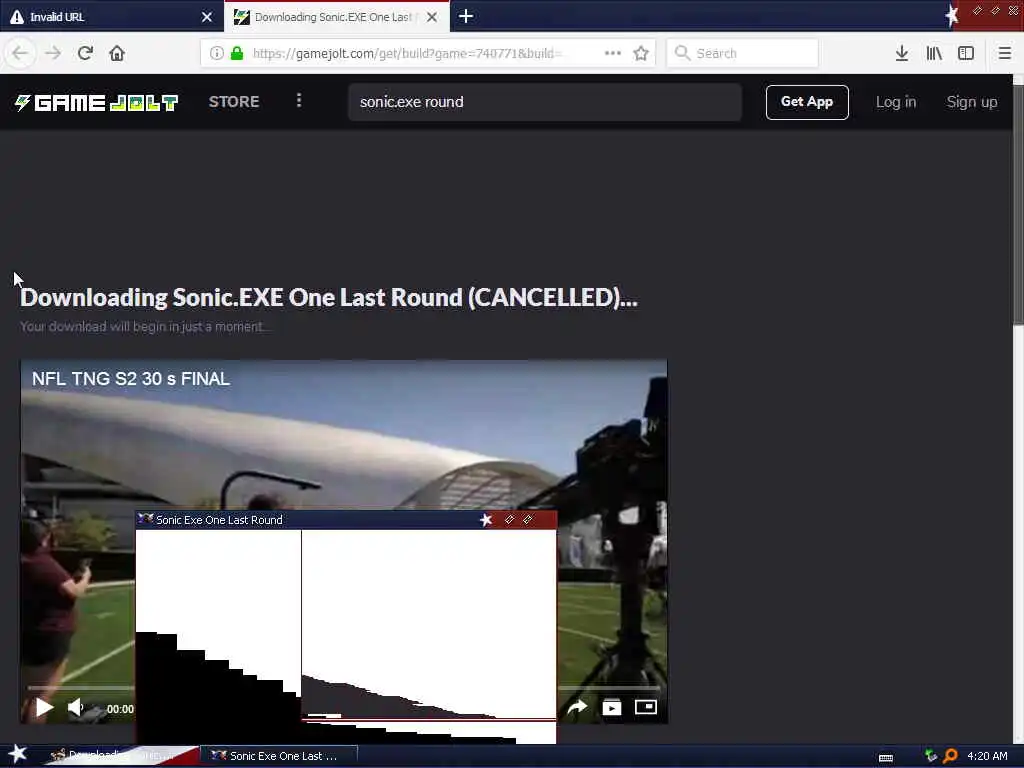Click Log in link
Image resolution: width=1024 pixels, height=768 pixels.
tap(896, 102)
